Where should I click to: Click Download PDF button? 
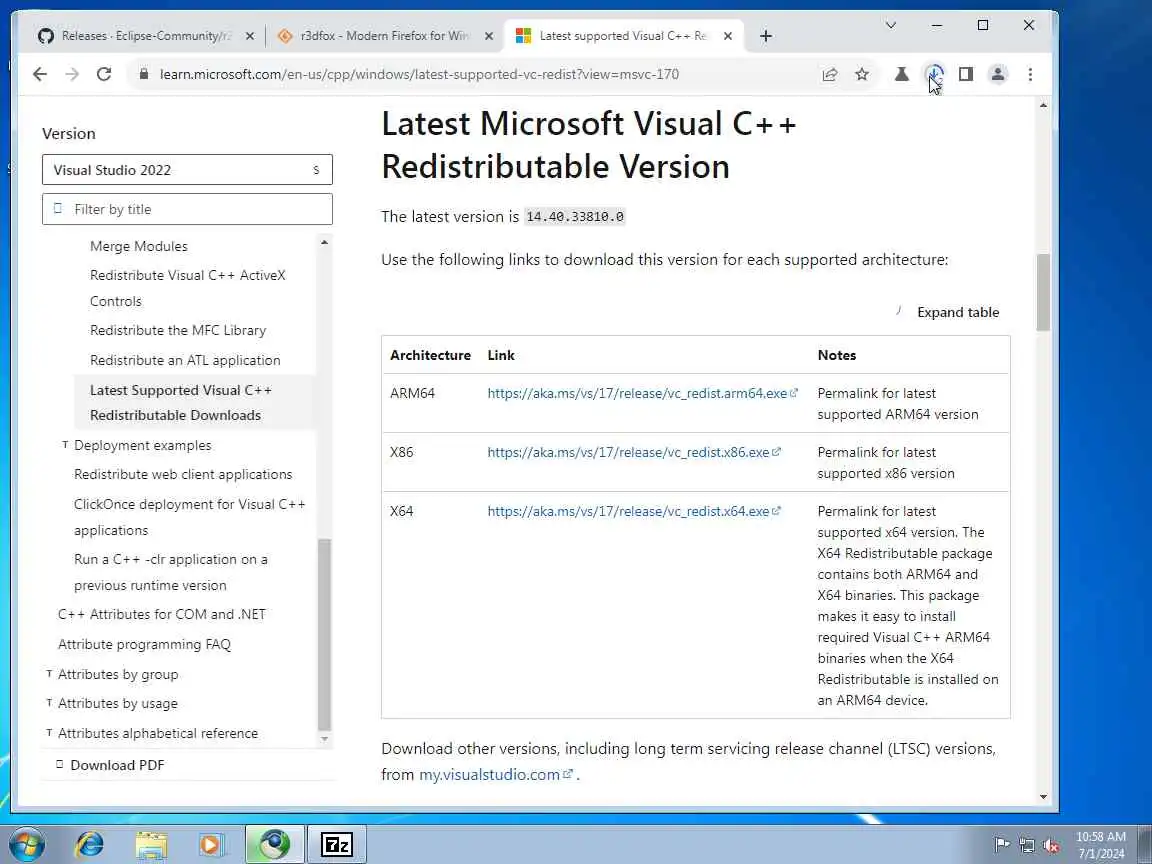[x=110, y=765]
